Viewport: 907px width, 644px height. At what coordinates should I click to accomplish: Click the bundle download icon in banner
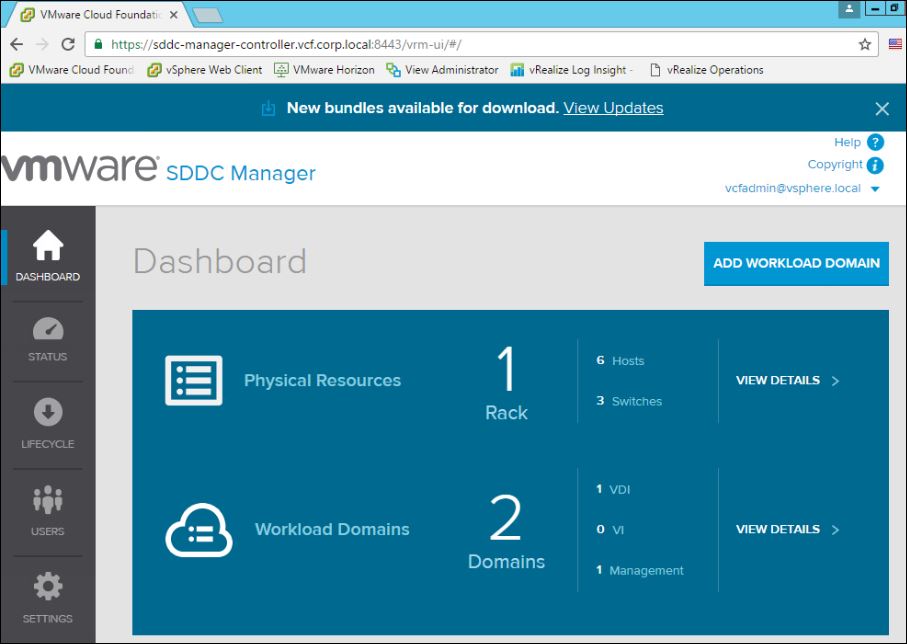pos(268,108)
